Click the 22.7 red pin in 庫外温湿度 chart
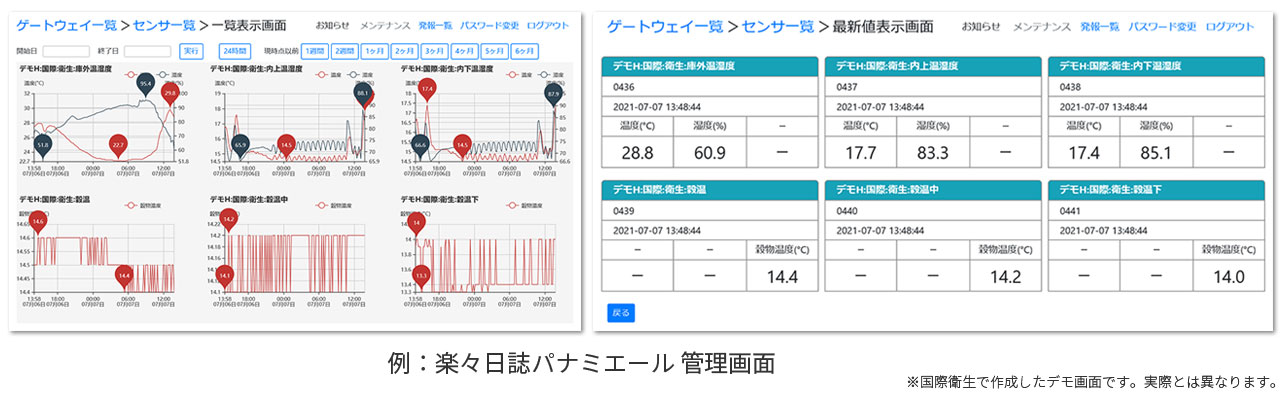 [x=118, y=145]
